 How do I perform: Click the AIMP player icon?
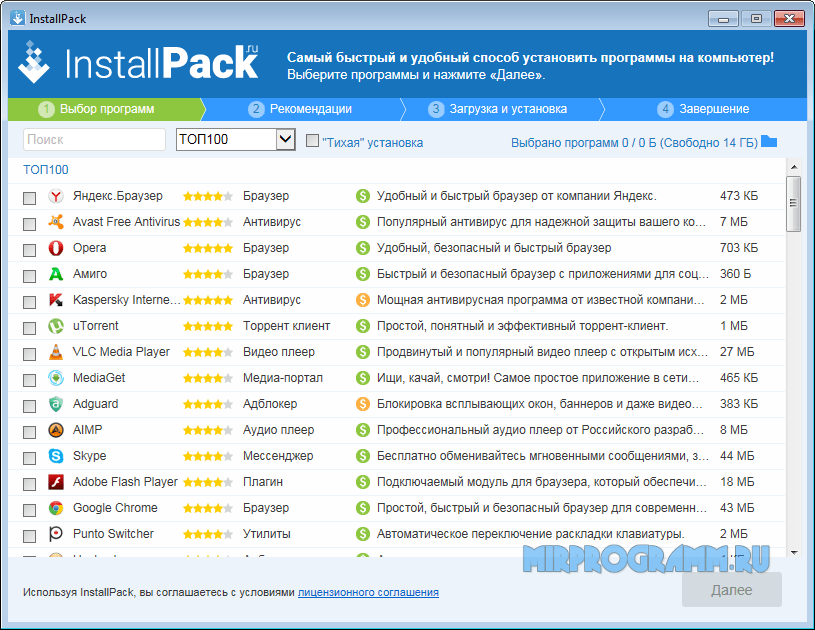[x=56, y=430]
